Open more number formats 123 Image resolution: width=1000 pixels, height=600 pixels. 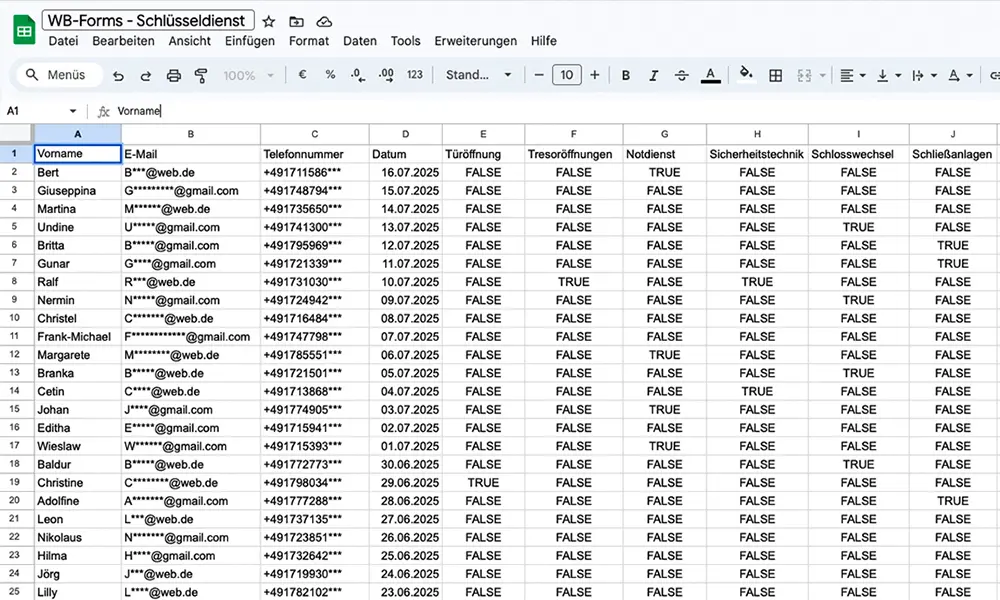[415, 75]
